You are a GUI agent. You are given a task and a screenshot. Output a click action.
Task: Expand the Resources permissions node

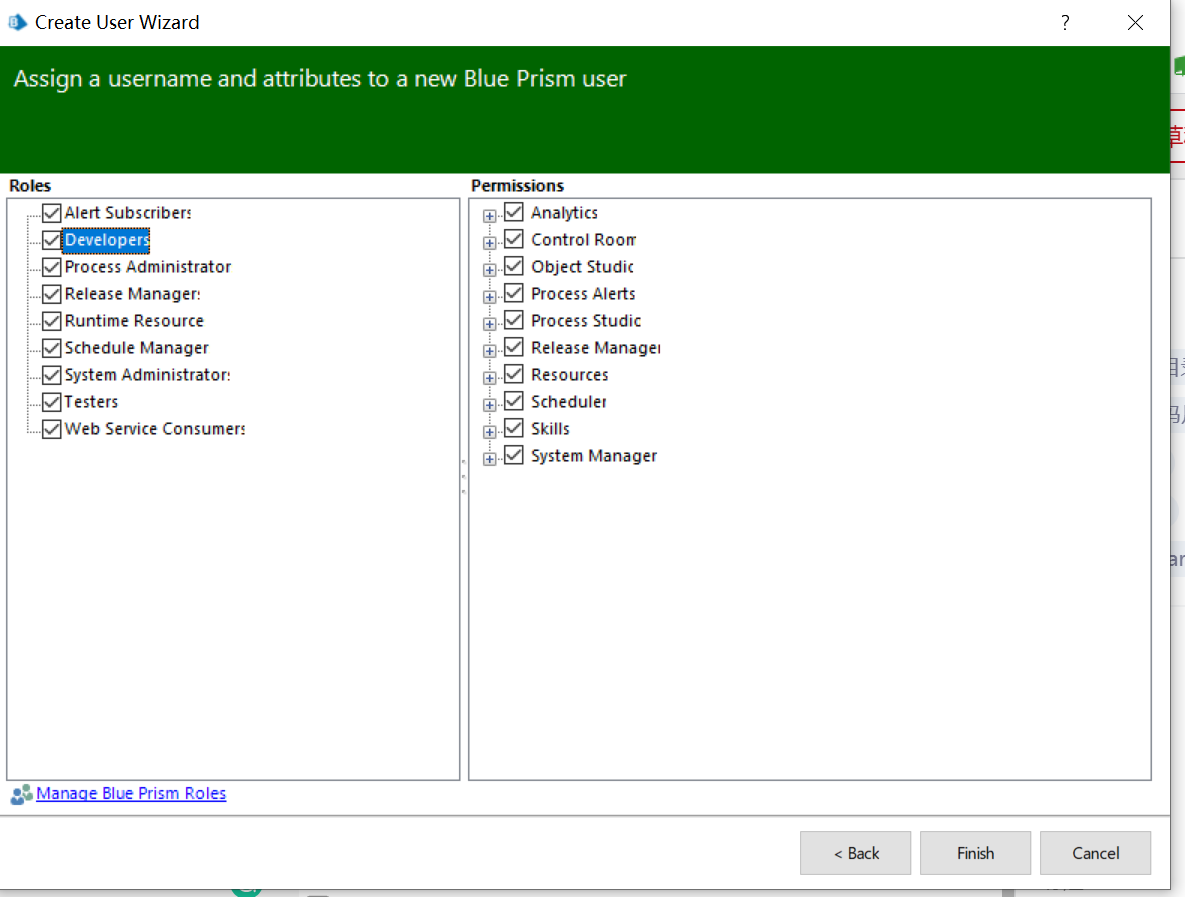(x=490, y=378)
